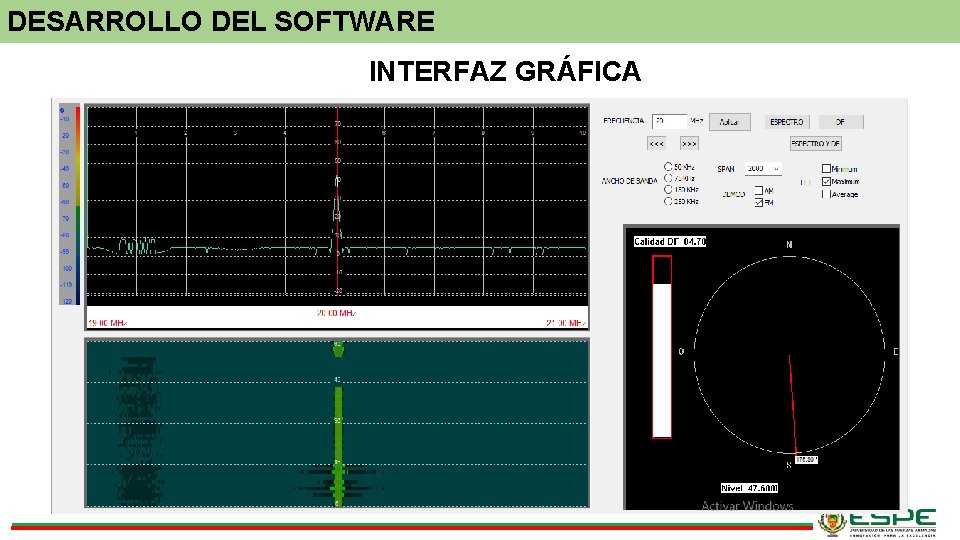Click the O marker on compass

point(681,351)
